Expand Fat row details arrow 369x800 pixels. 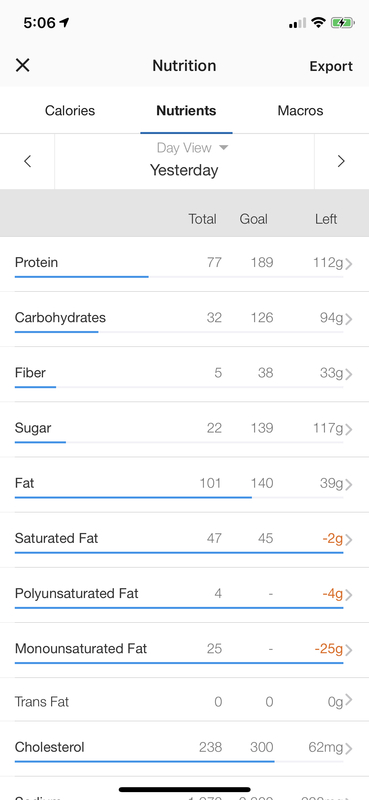click(349, 484)
